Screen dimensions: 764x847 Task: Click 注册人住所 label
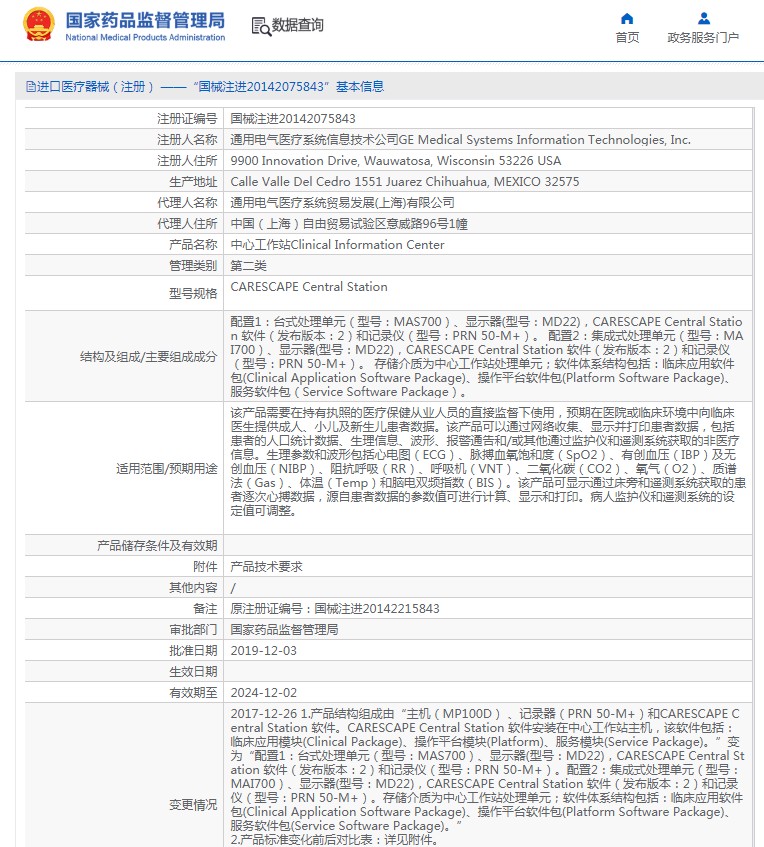pos(187,160)
